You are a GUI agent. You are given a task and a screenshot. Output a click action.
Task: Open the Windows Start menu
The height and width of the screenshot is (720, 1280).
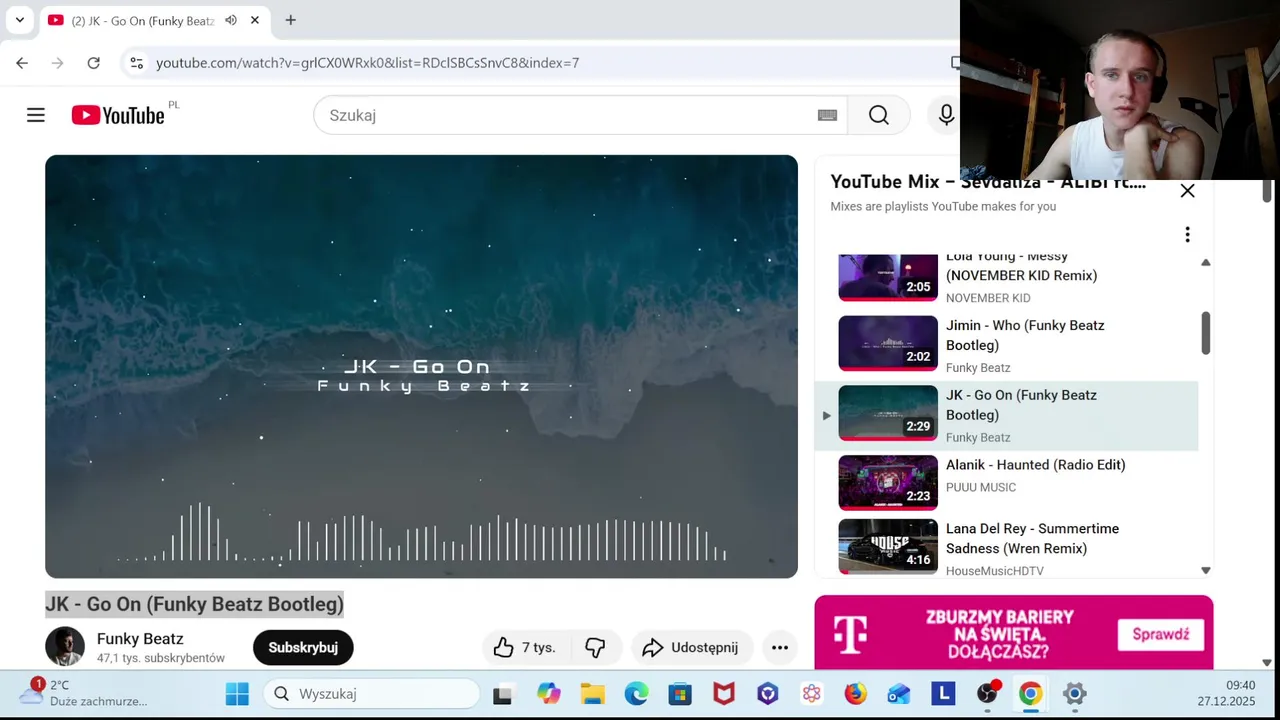(237, 694)
